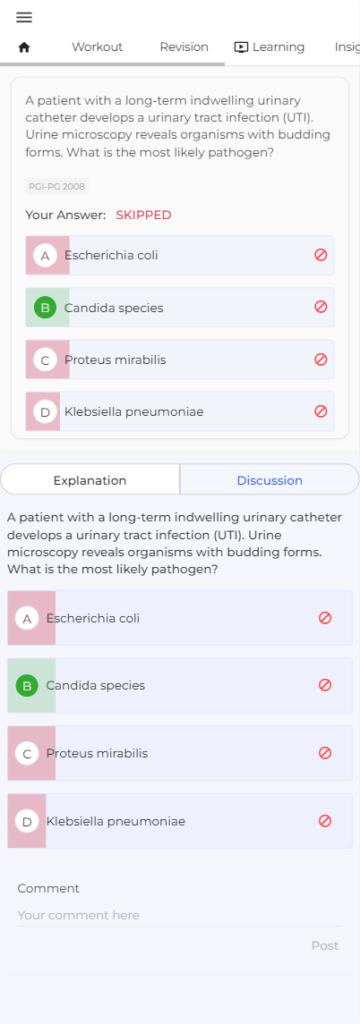Switch to the Revision tab
The width and height of the screenshot is (360, 1024).
[x=184, y=47]
